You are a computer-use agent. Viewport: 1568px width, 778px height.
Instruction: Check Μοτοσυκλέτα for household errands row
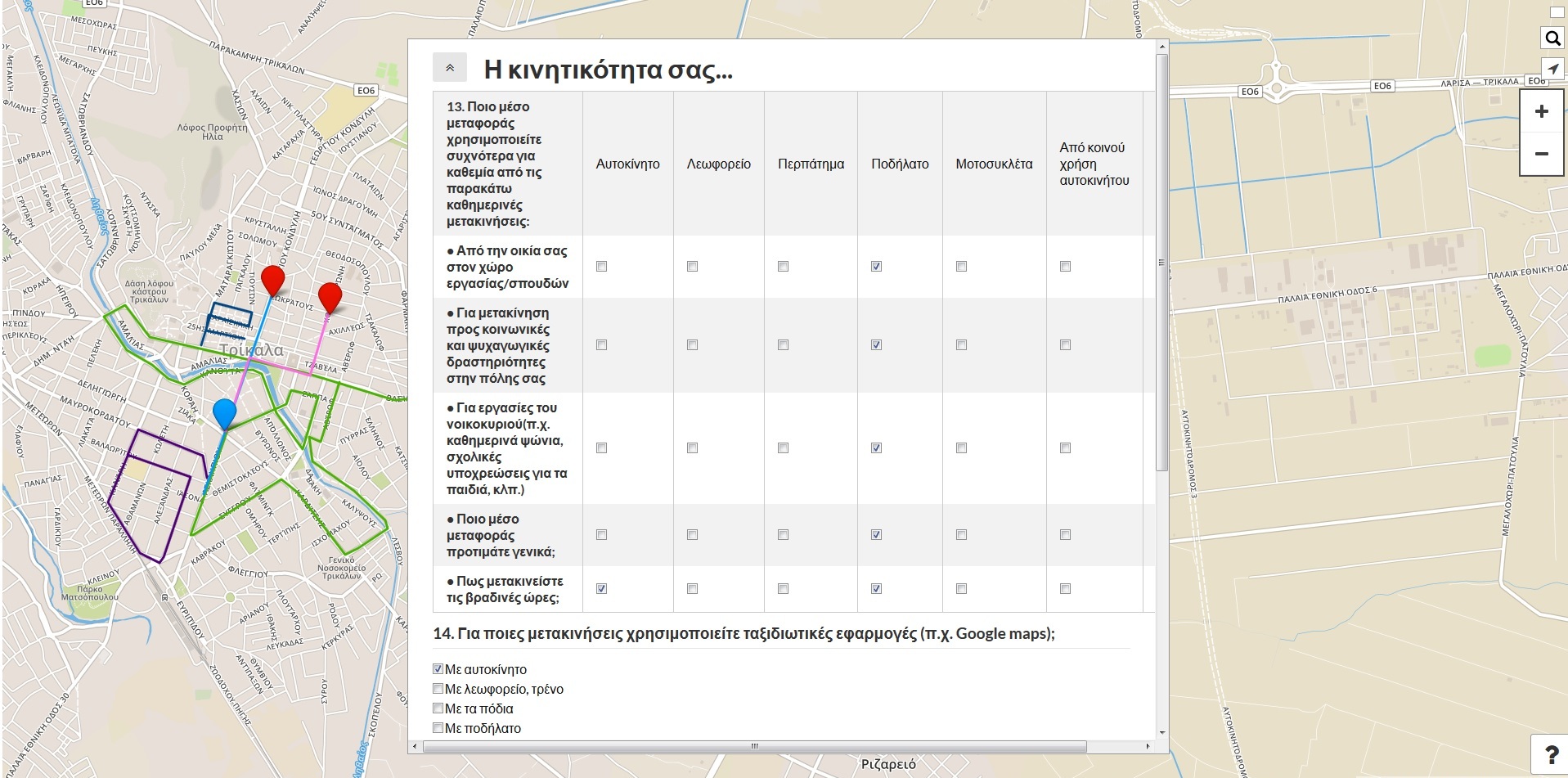pos(962,448)
